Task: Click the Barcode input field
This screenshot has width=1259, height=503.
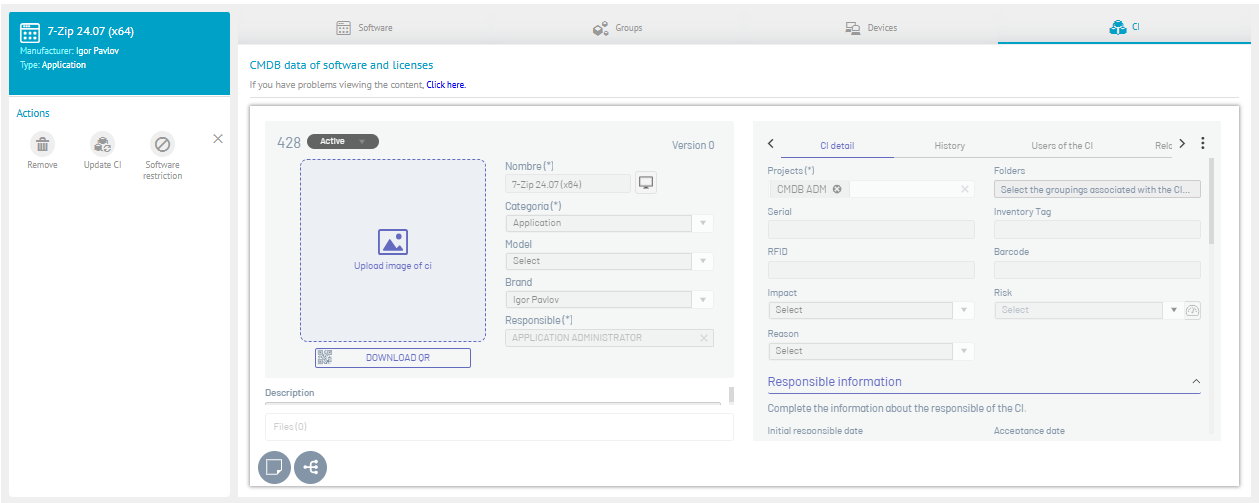Action: [1097, 270]
